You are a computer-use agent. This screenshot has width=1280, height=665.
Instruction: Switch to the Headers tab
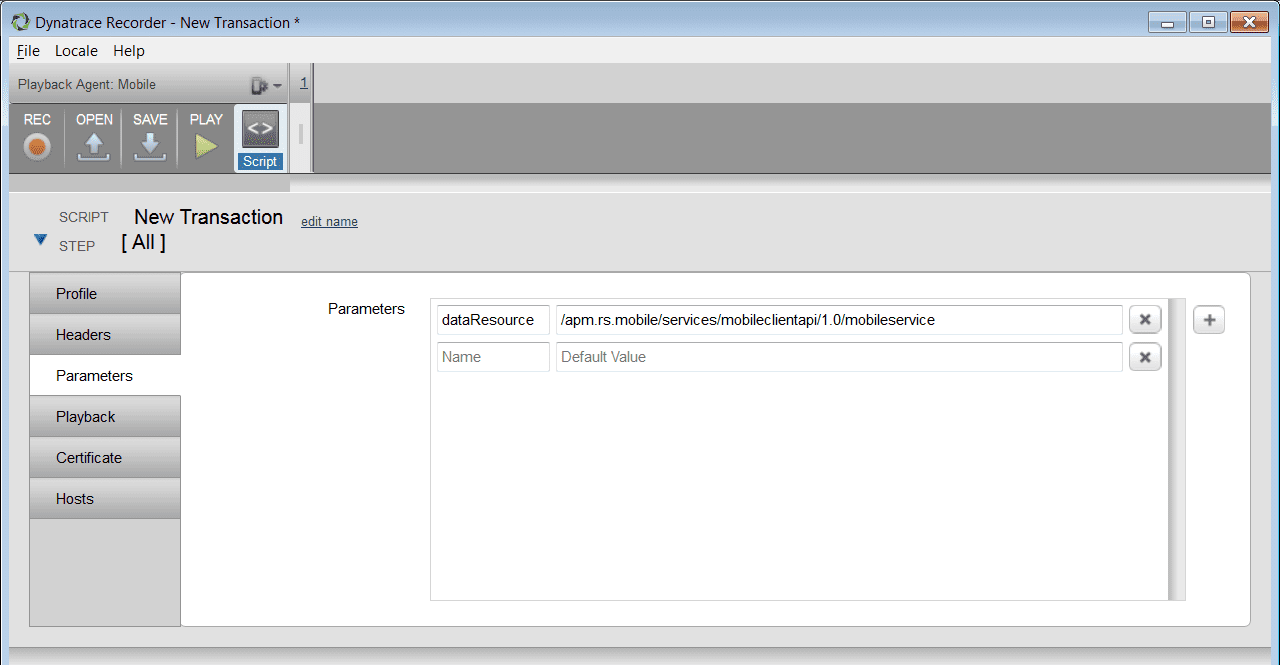[105, 335]
